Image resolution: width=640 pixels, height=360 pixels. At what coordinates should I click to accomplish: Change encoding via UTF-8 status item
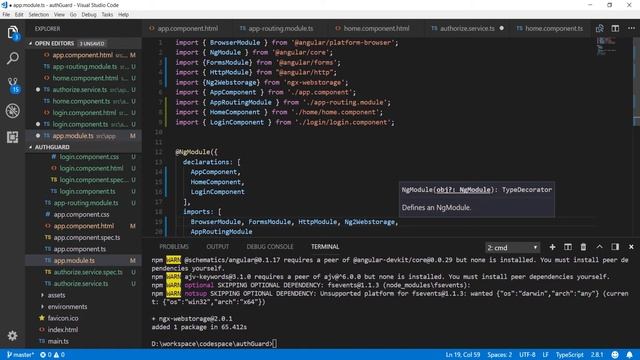click(527, 355)
